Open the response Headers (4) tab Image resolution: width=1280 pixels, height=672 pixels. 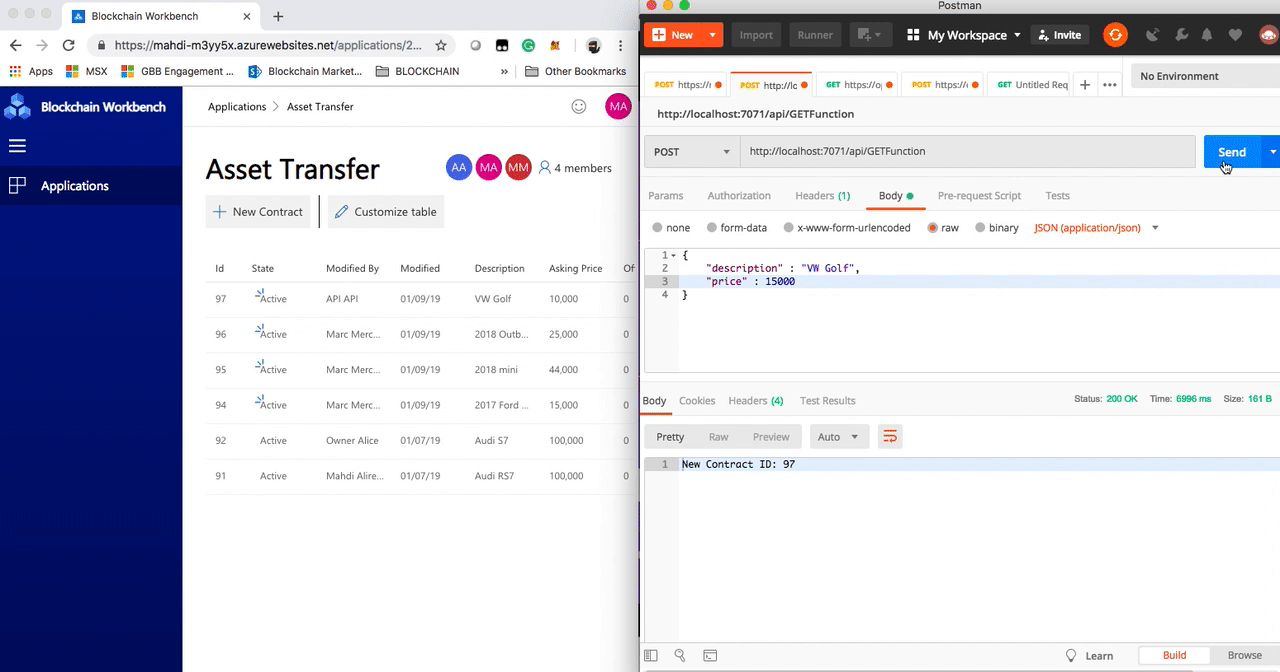pos(756,401)
